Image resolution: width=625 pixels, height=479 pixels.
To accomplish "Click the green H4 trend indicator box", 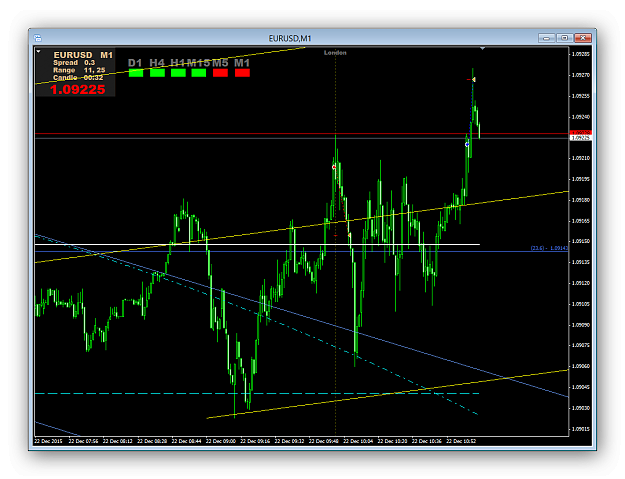I will (157, 73).
